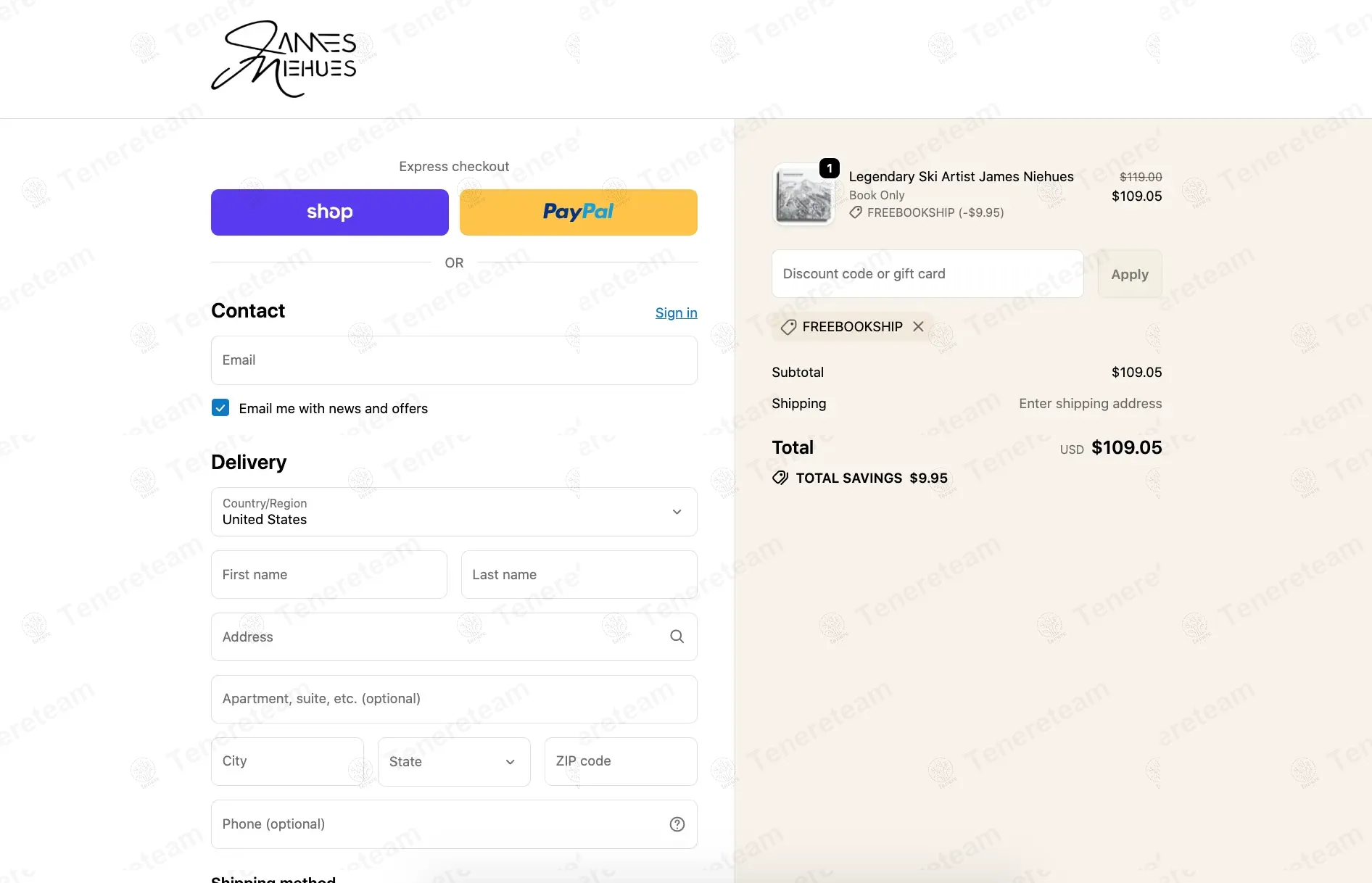Click into the City field
Screen dimensions: 1372x883
[x=287, y=761]
